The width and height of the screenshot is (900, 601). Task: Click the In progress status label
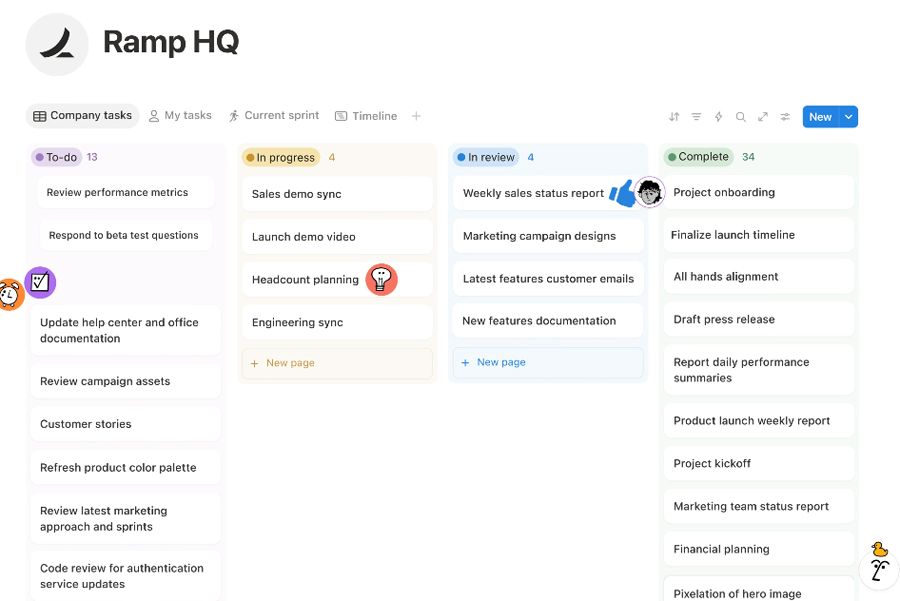click(x=281, y=157)
